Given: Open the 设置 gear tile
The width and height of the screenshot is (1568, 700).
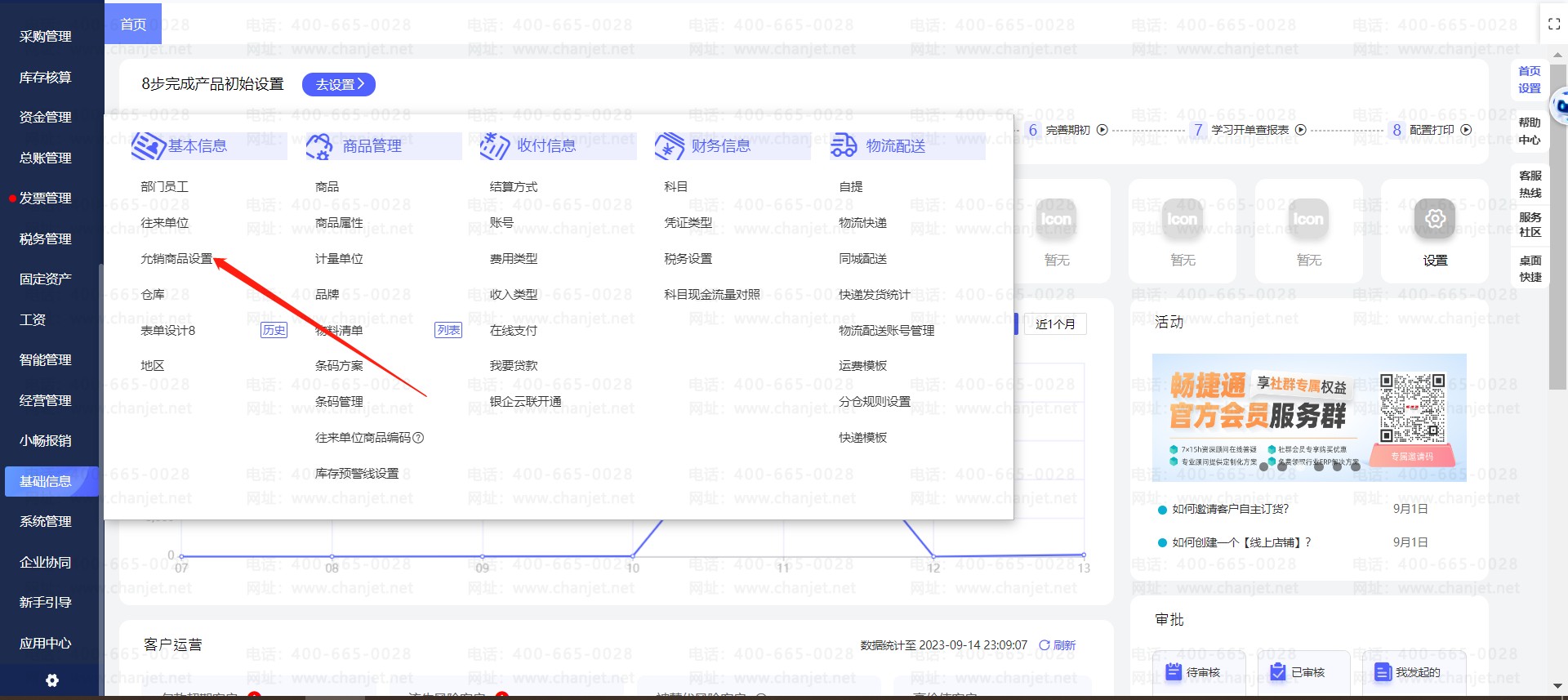Looking at the screenshot, I should pyautogui.click(x=1435, y=219).
